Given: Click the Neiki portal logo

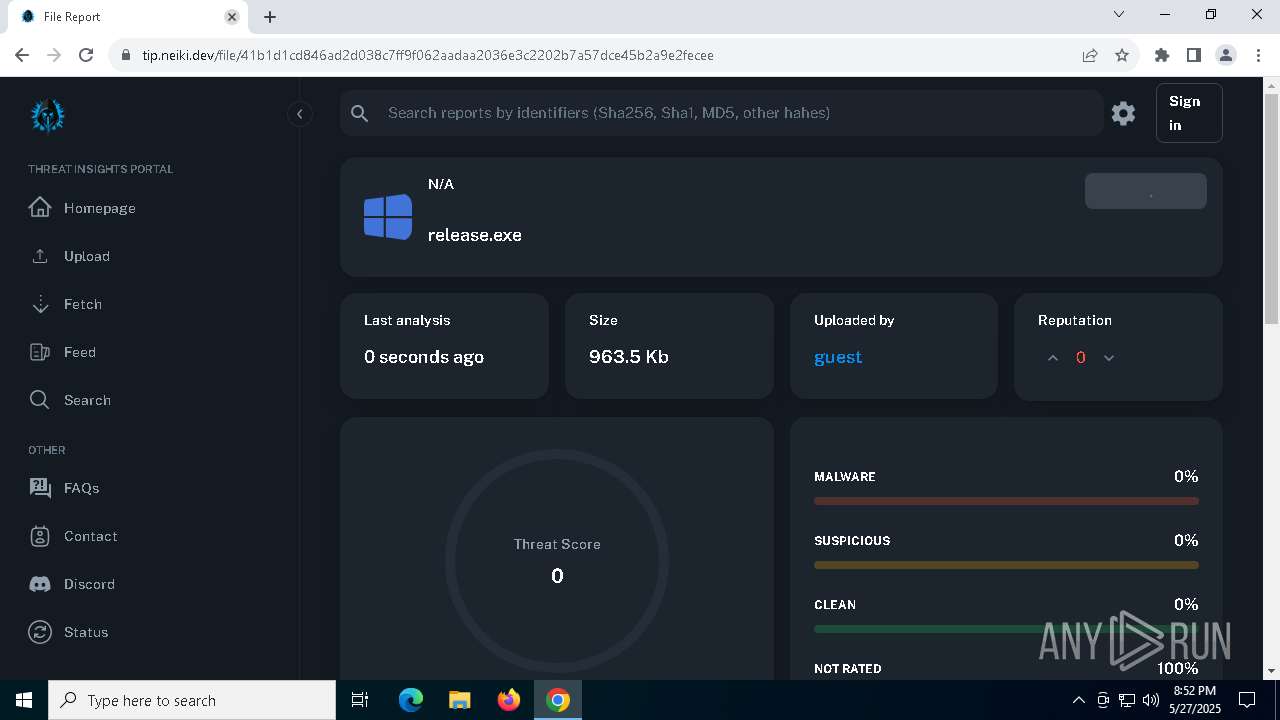Looking at the screenshot, I should point(48,116).
